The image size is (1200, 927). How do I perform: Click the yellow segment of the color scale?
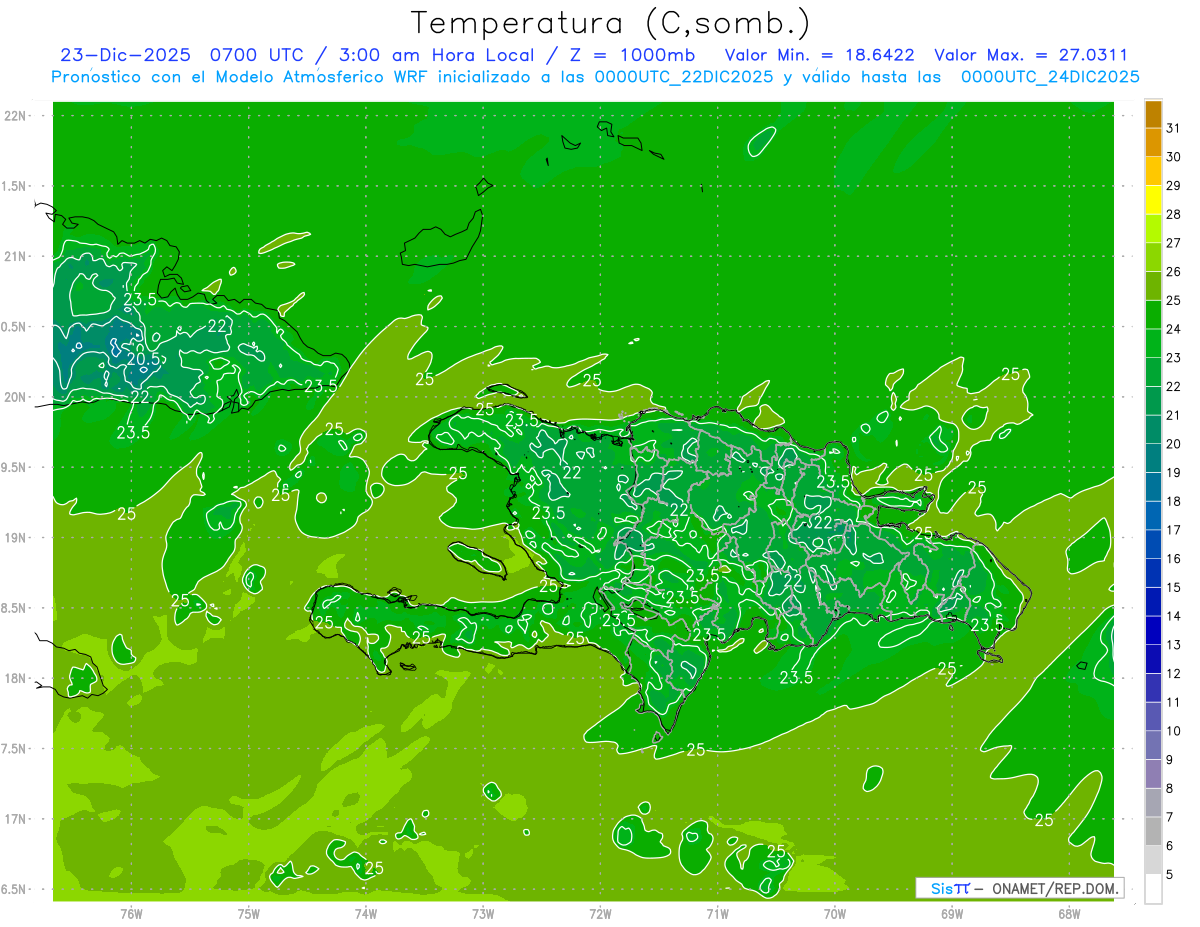[1154, 200]
